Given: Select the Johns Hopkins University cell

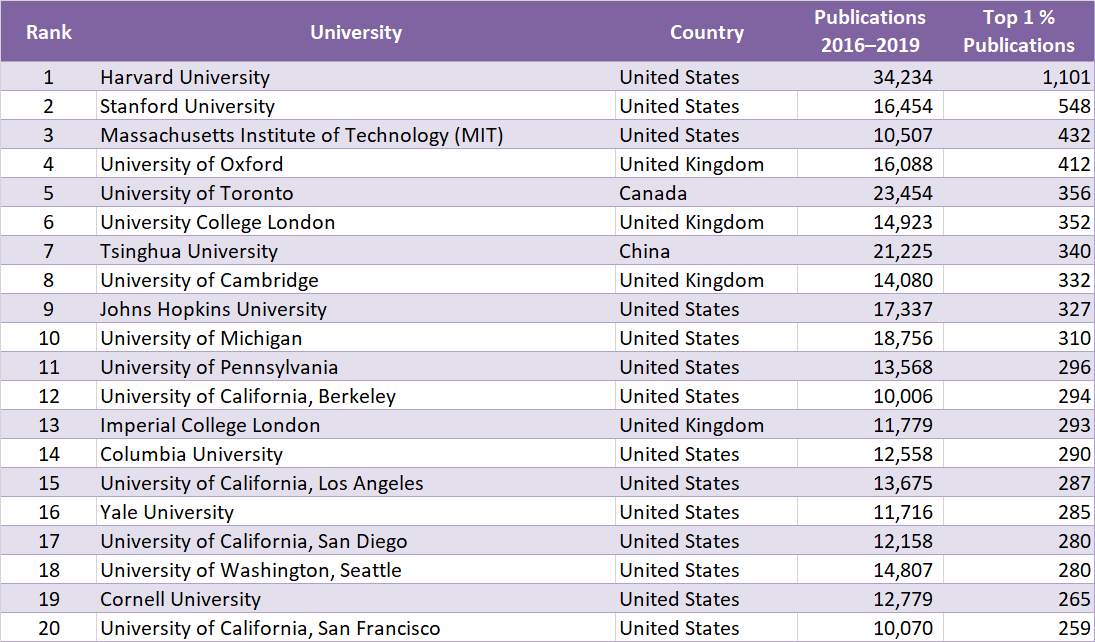Looking at the screenshot, I should 213,309.
